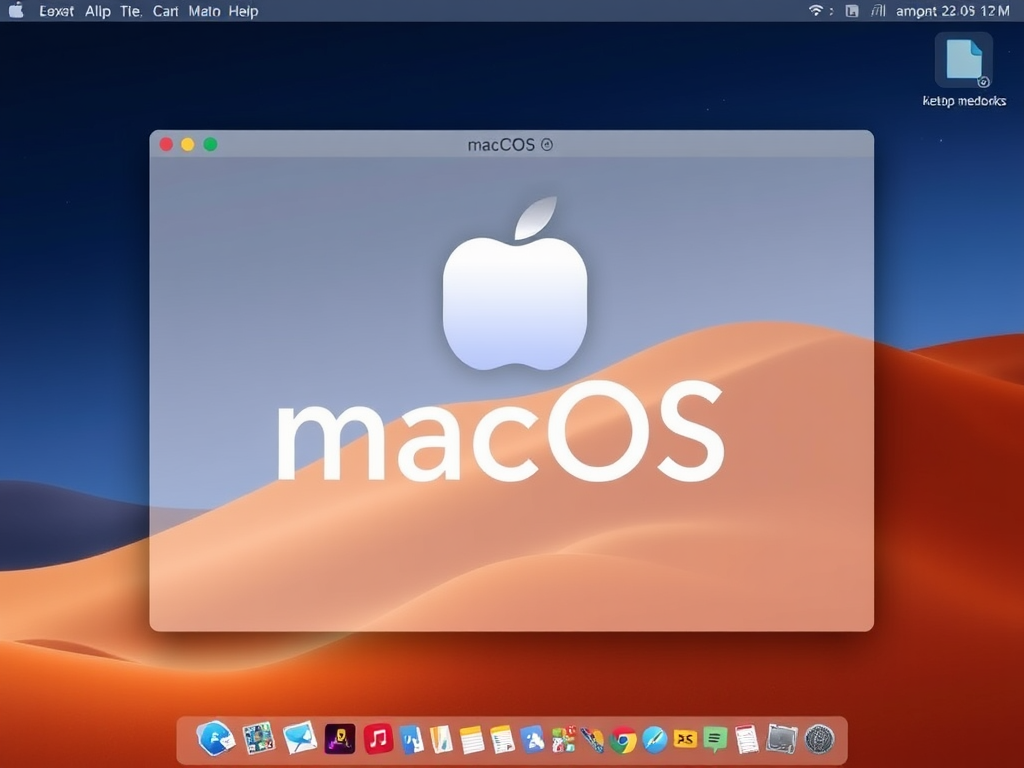
Task: Click the signal bars icon in menu bar
Action: pyautogui.click(x=878, y=10)
